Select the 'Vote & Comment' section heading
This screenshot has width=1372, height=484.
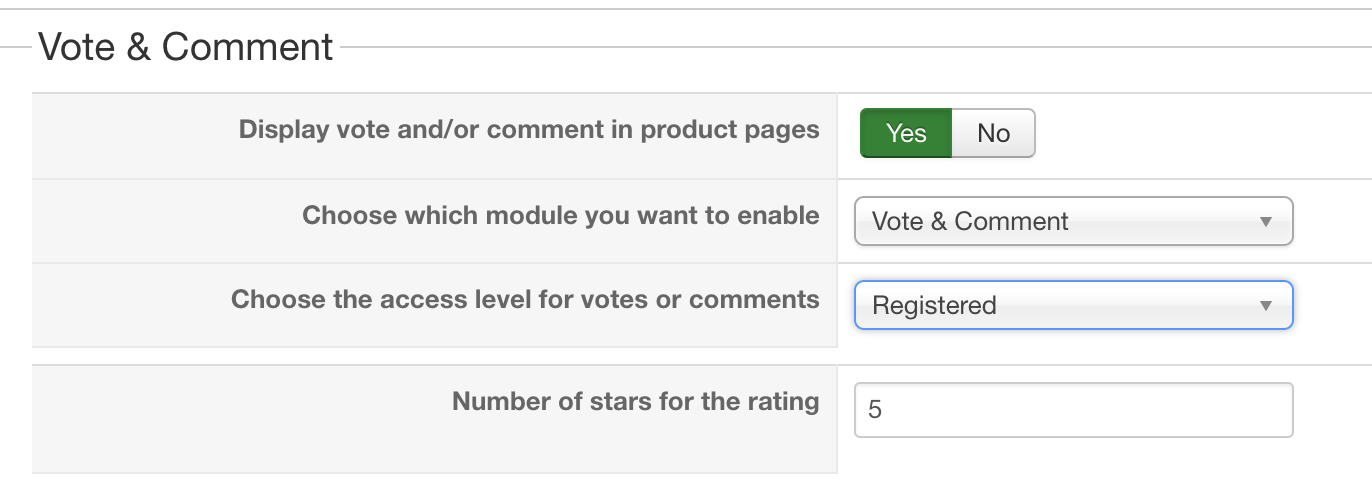(x=186, y=47)
